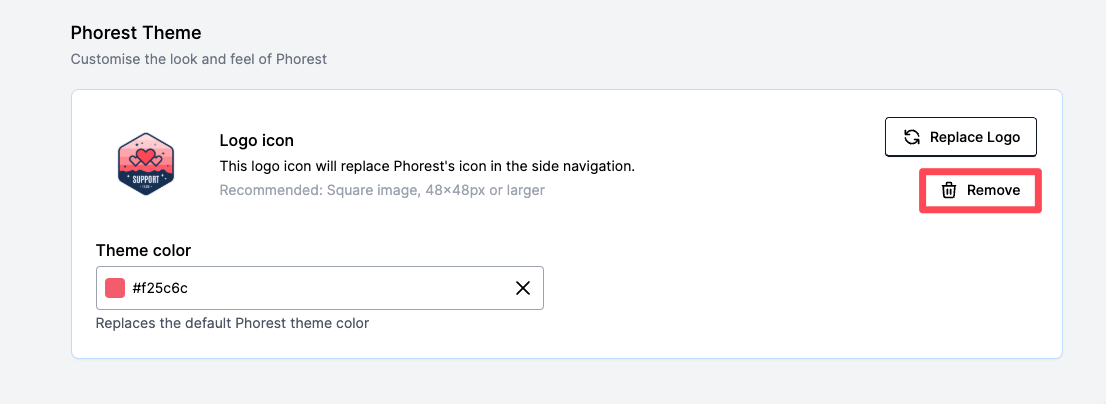The width and height of the screenshot is (1106, 404).
Task: Click the Customise the look and feel subtitle
Action: click(199, 59)
